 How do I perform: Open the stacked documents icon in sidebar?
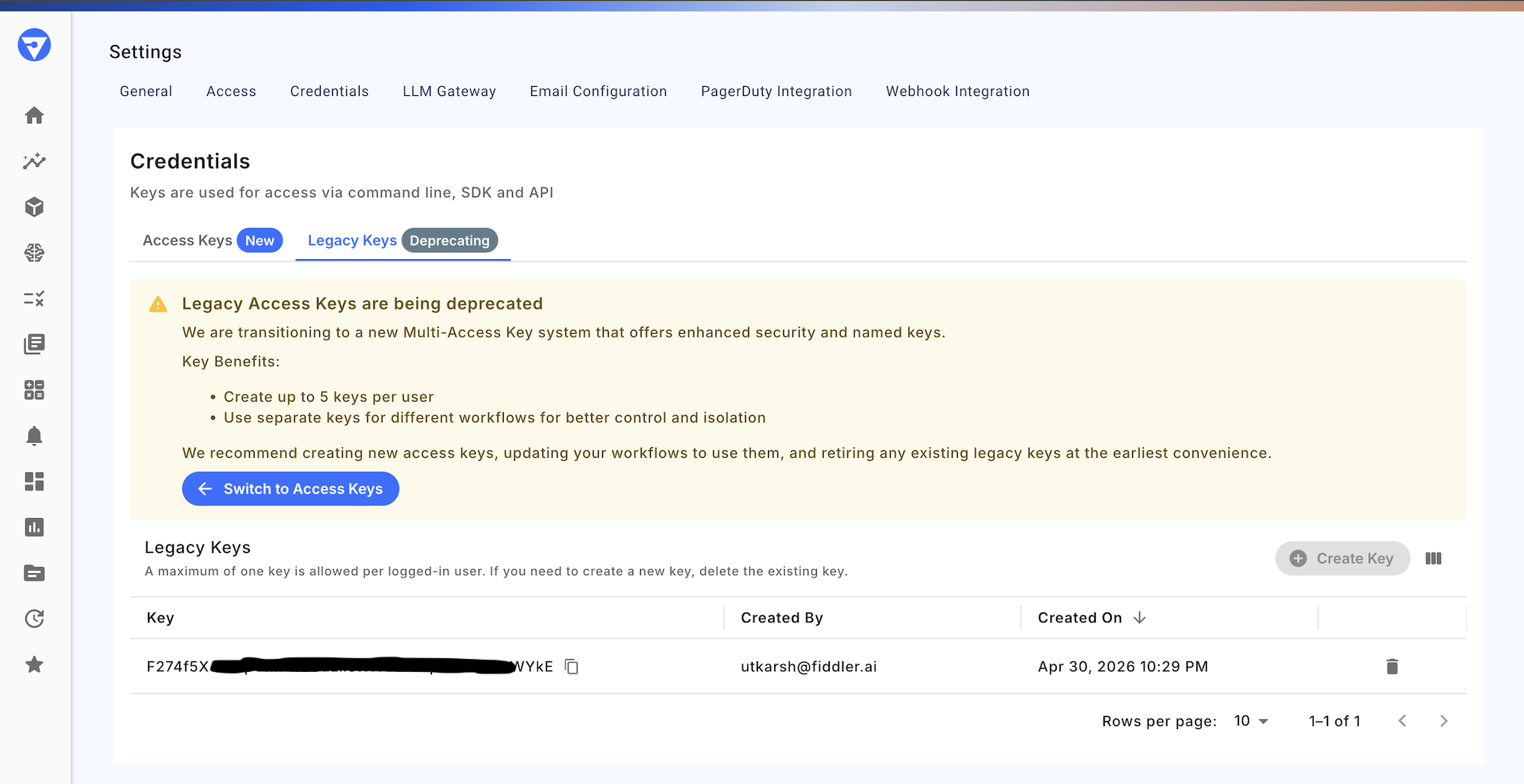click(34, 344)
